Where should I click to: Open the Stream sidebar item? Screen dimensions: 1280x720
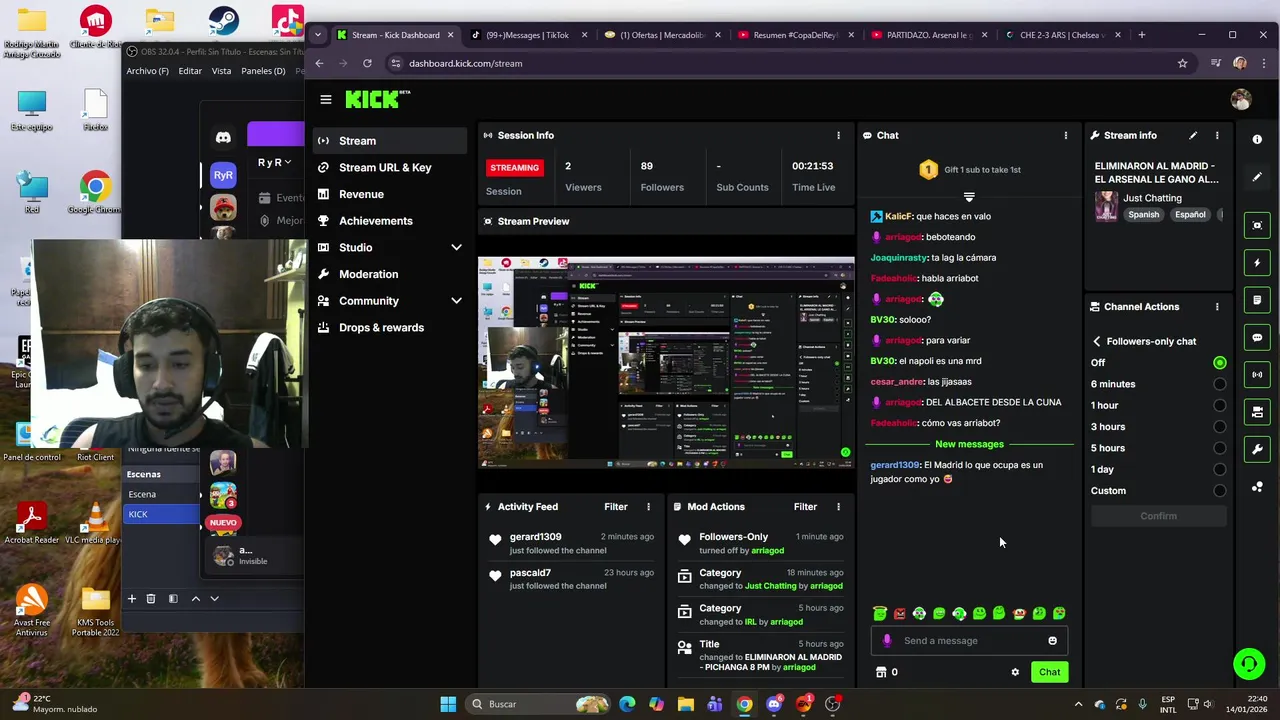[389, 141]
